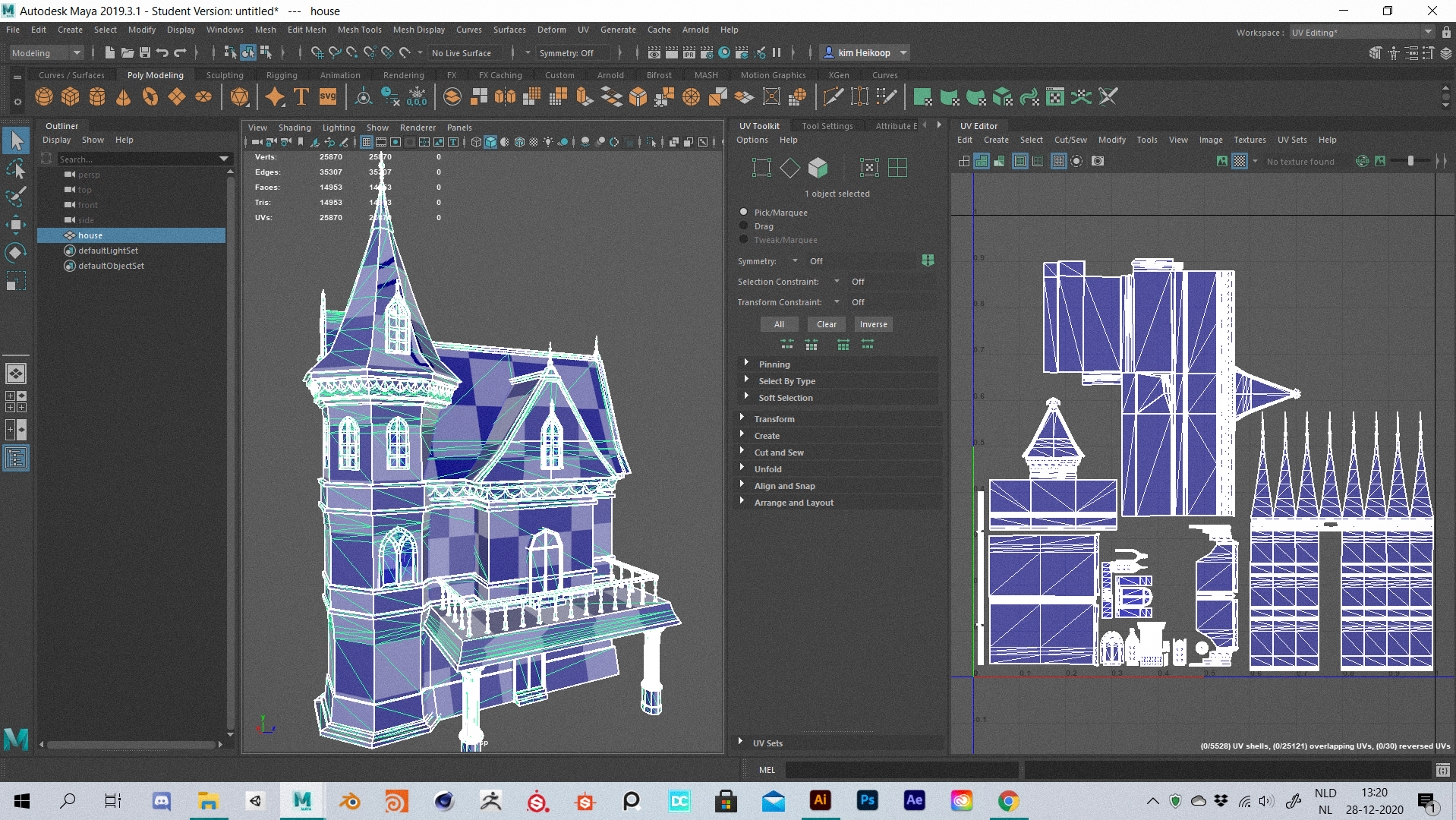Click the Save Scene disk icon
1456x820 pixels.
144,52
